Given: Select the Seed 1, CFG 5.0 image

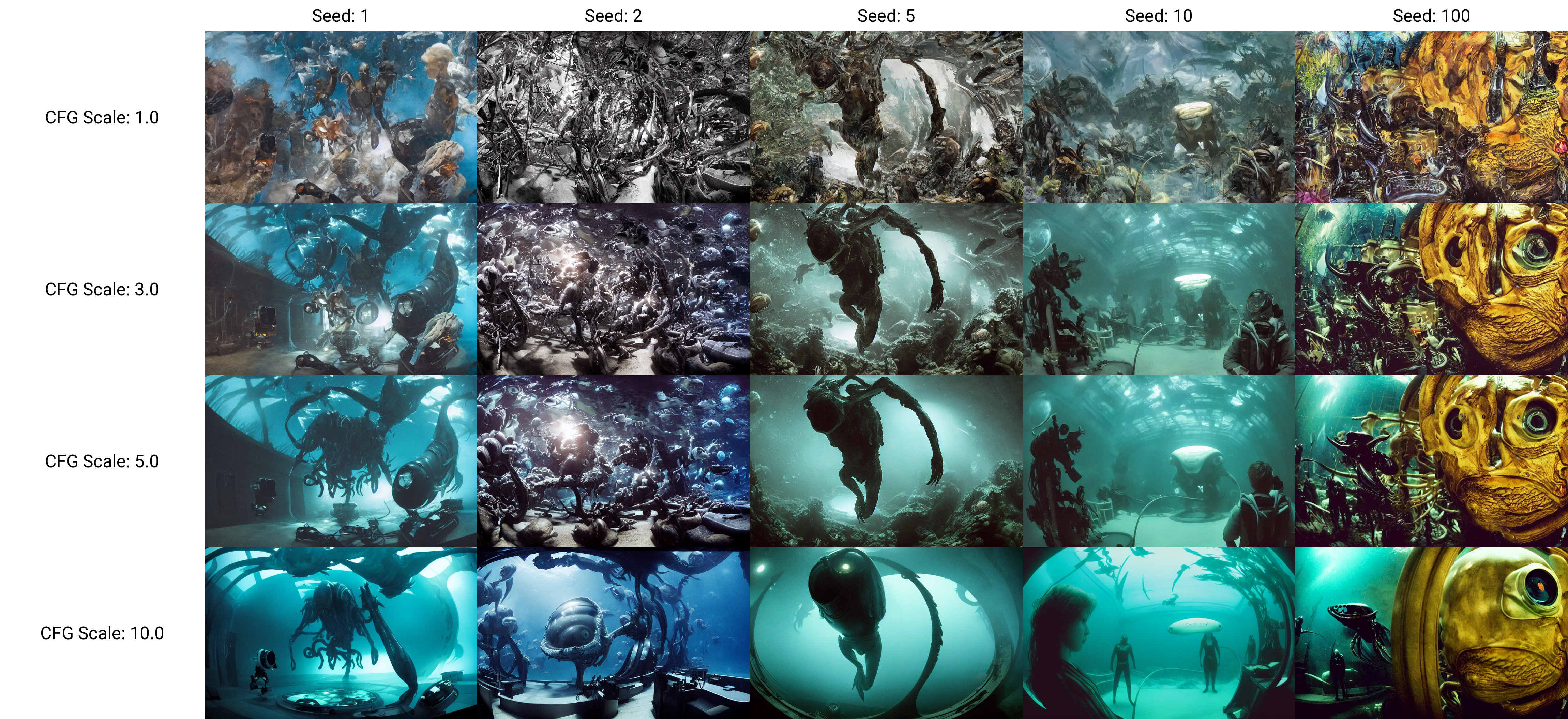Looking at the screenshot, I should [x=340, y=461].
